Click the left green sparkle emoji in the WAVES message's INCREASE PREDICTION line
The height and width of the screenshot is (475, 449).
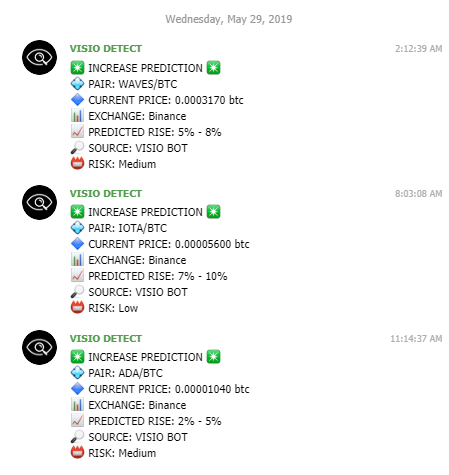pyautogui.click(x=77, y=68)
